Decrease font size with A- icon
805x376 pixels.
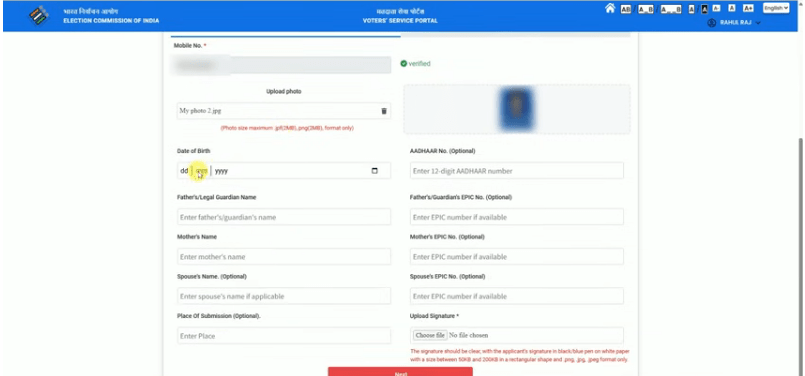[716, 8]
